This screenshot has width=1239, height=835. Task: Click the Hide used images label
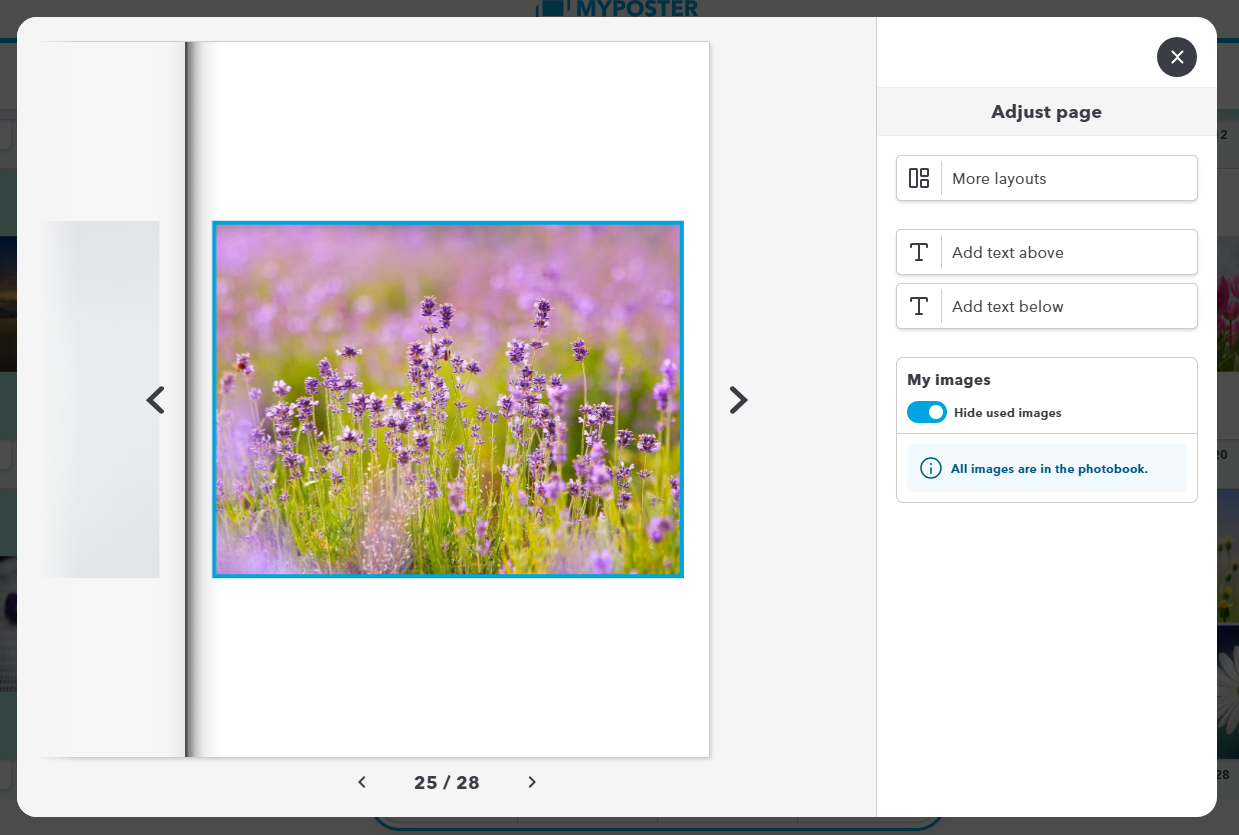click(x=1007, y=413)
